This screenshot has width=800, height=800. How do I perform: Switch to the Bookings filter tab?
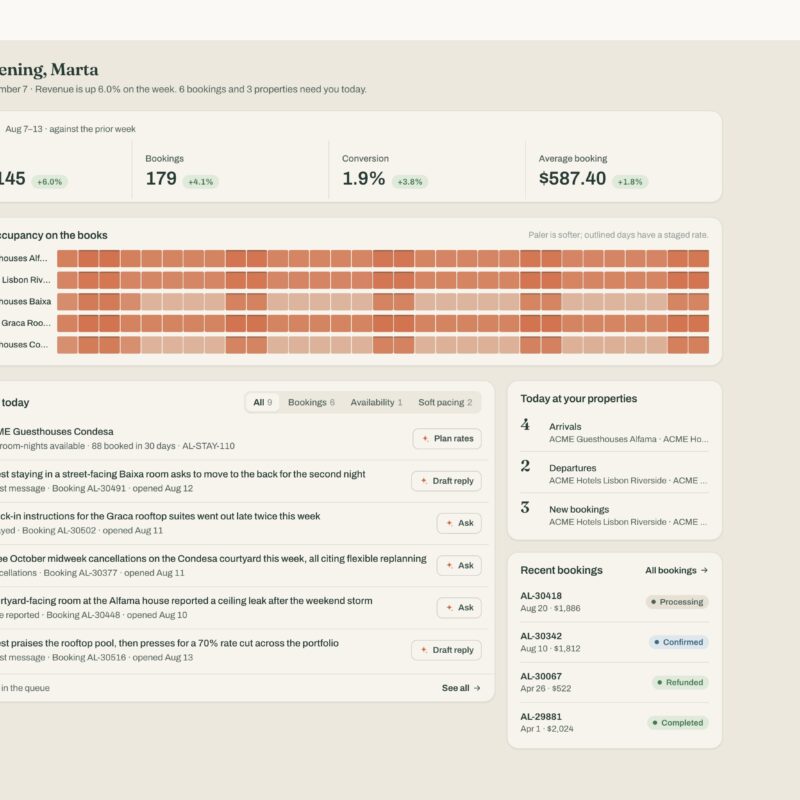(x=311, y=403)
